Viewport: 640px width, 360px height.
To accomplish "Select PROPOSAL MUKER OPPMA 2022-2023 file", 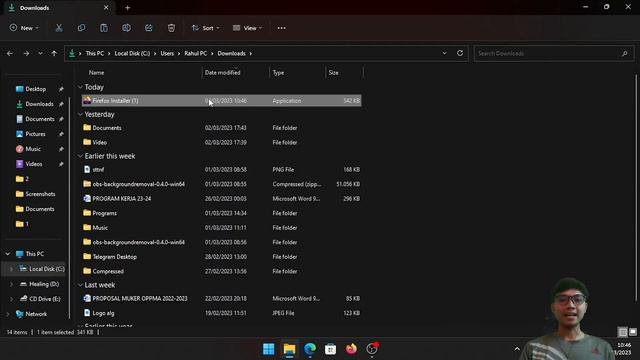I will (x=222, y=299).
